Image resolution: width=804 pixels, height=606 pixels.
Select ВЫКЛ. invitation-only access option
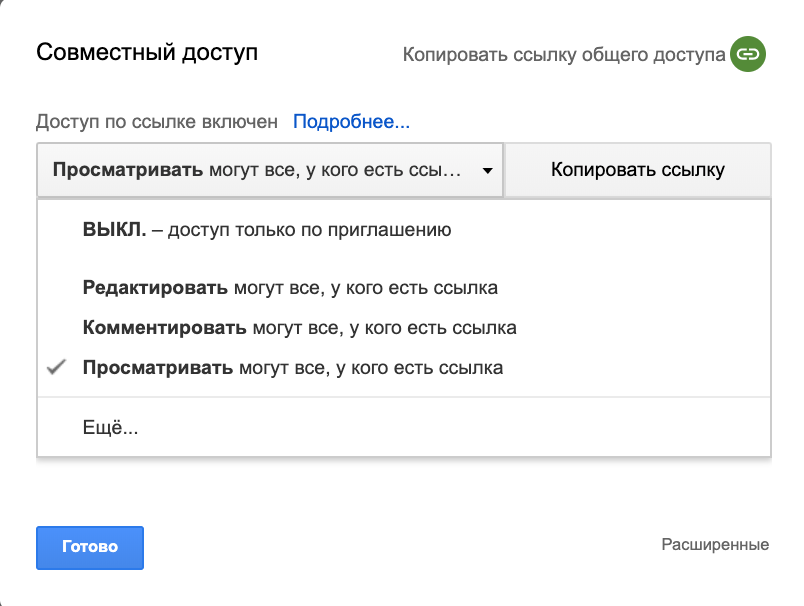coord(404,230)
